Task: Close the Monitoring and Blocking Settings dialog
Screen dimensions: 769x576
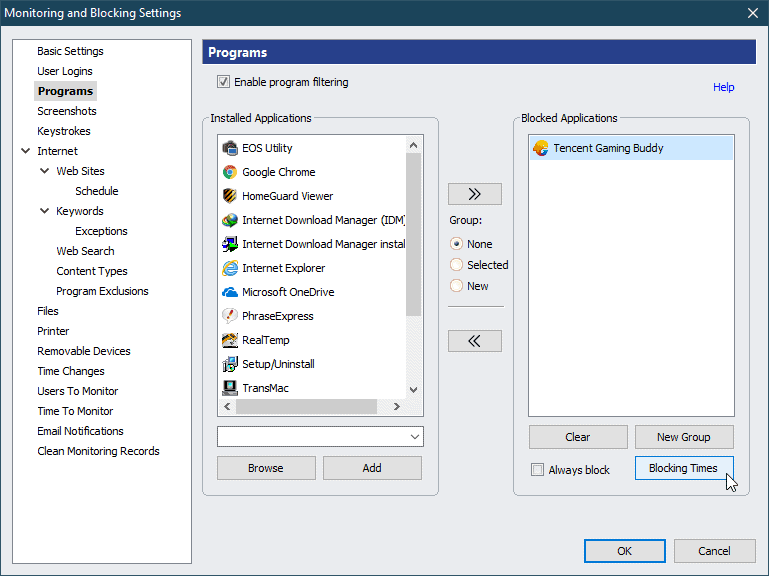Action: 753,13
